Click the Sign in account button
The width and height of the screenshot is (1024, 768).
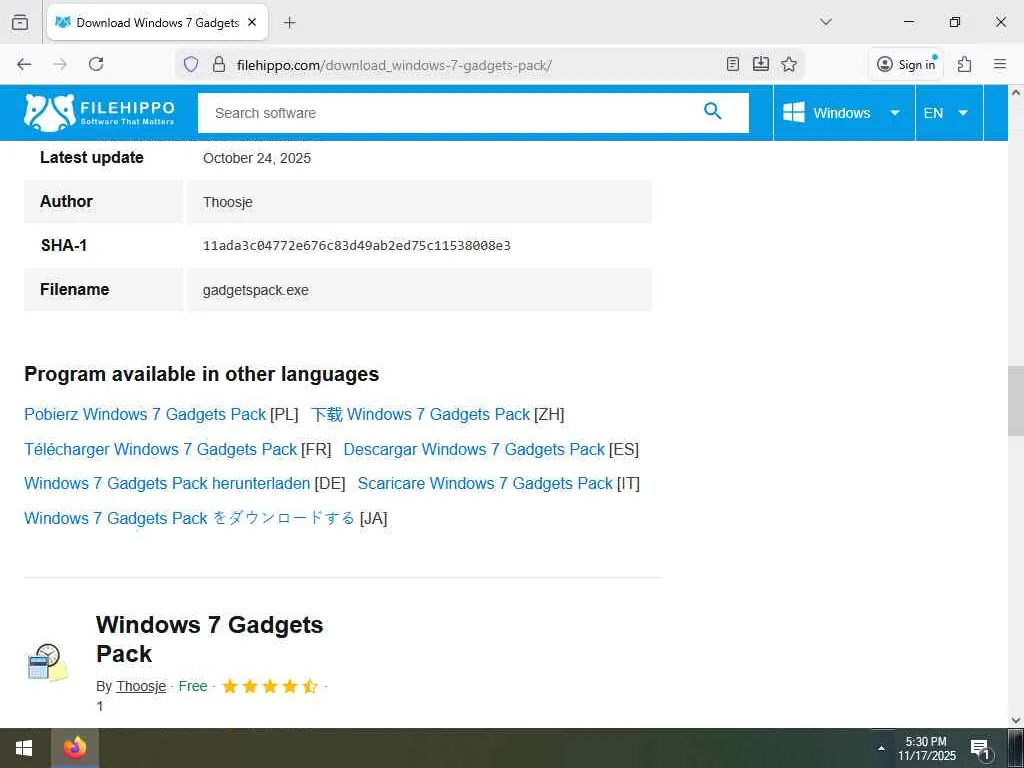(x=906, y=64)
